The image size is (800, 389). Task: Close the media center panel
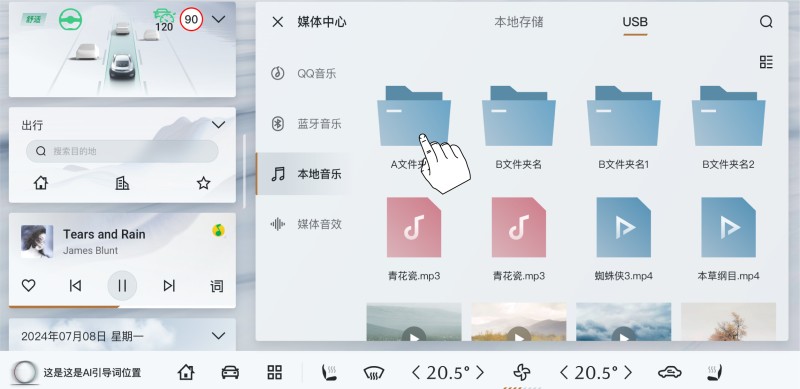[x=278, y=22]
